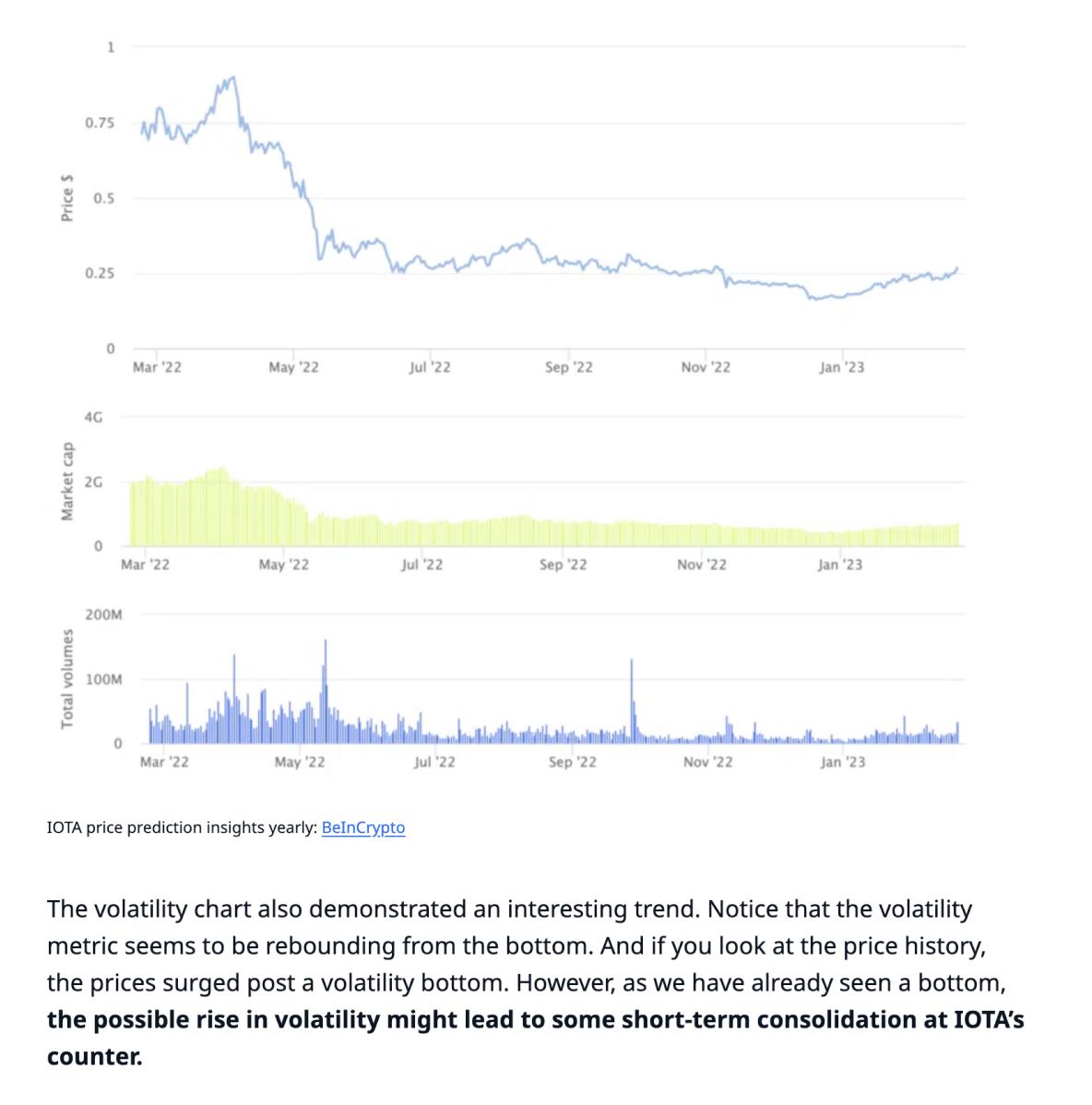Click the "Price $" axis title
This screenshot has width=1092, height=1105.
click(x=67, y=198)
